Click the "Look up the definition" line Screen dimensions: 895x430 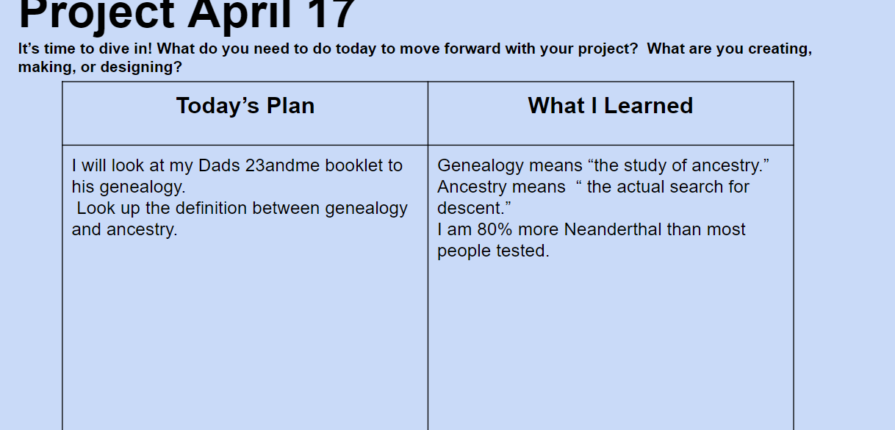click(242, 208)
